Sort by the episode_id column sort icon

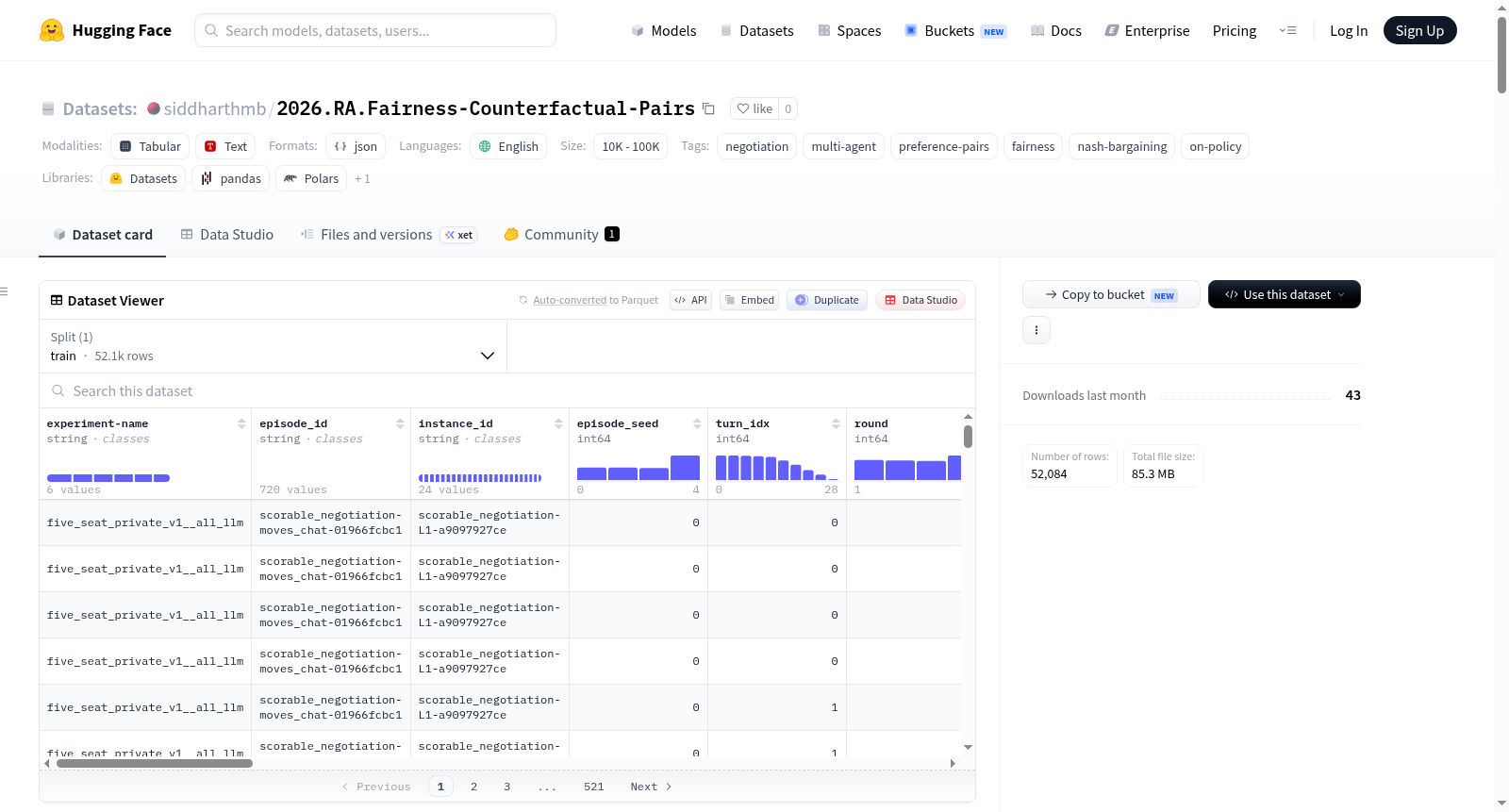[401, 423]
